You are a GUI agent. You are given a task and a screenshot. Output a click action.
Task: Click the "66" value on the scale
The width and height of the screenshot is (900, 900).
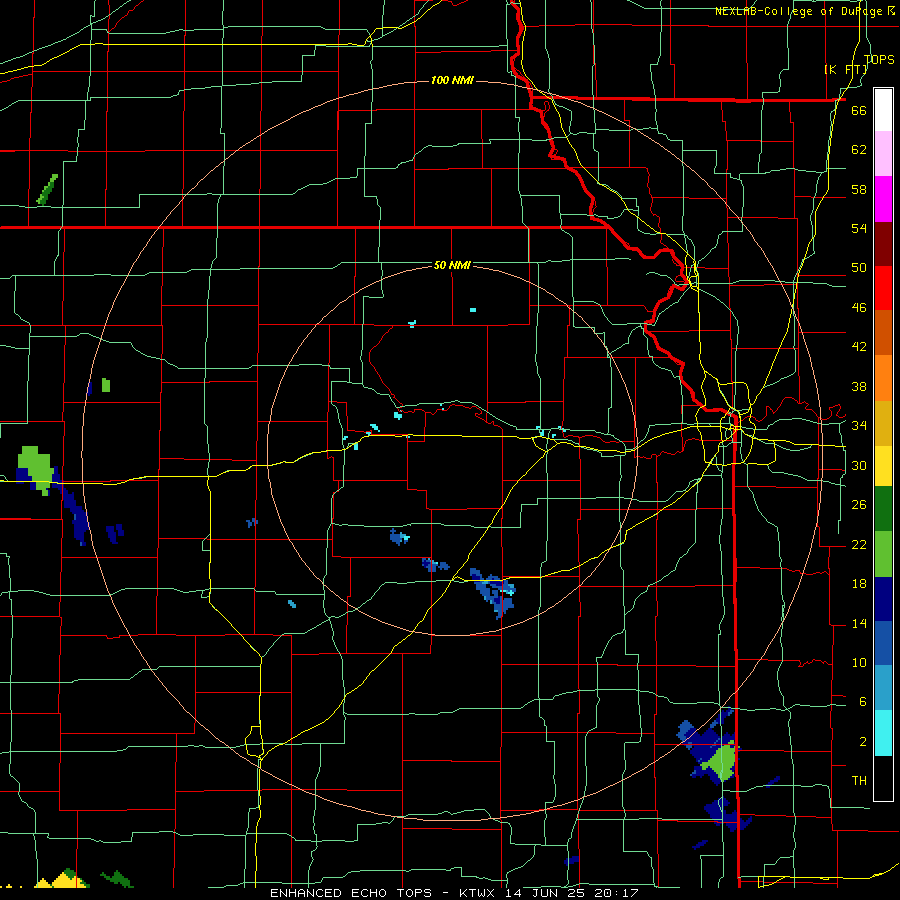(x=859, y=111)
